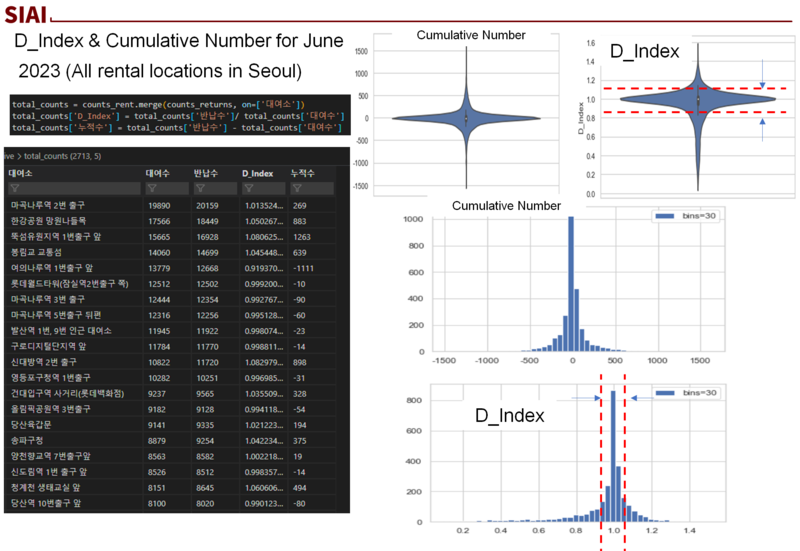Screen dimensions: 800x551
Task: Click the bins=30 legend marker in D_Index histogram
Action: point(664,393)
